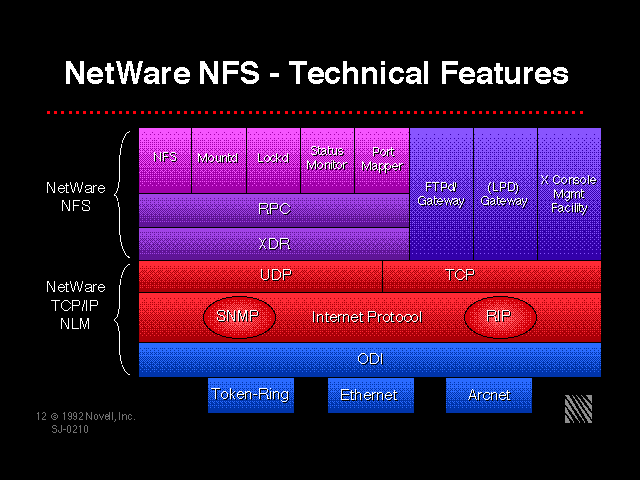Select the Token-Ring block
Image resolution: width=640 pixels, height=480 pixels.
pyautogui.click(x=251, y=395)
